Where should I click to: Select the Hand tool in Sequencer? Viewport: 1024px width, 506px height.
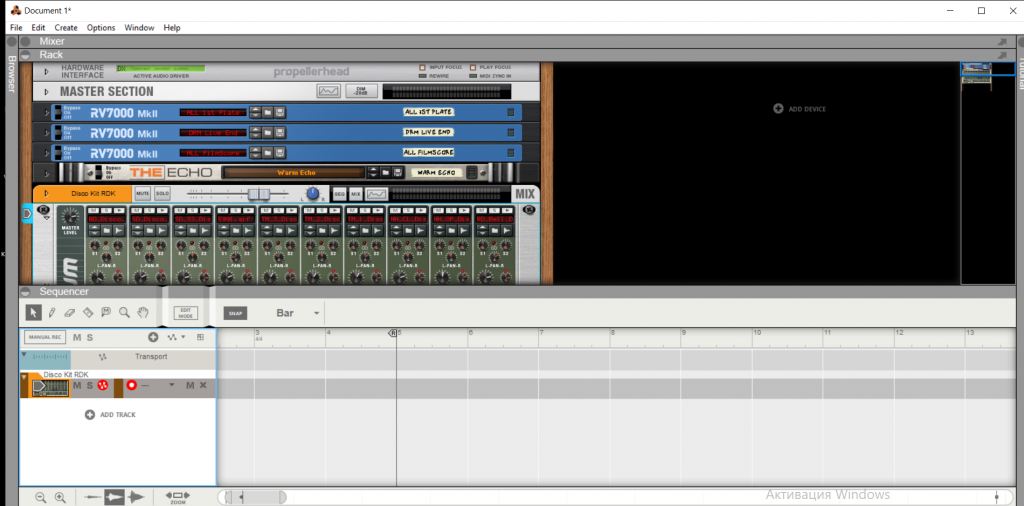tap(142, 313)
